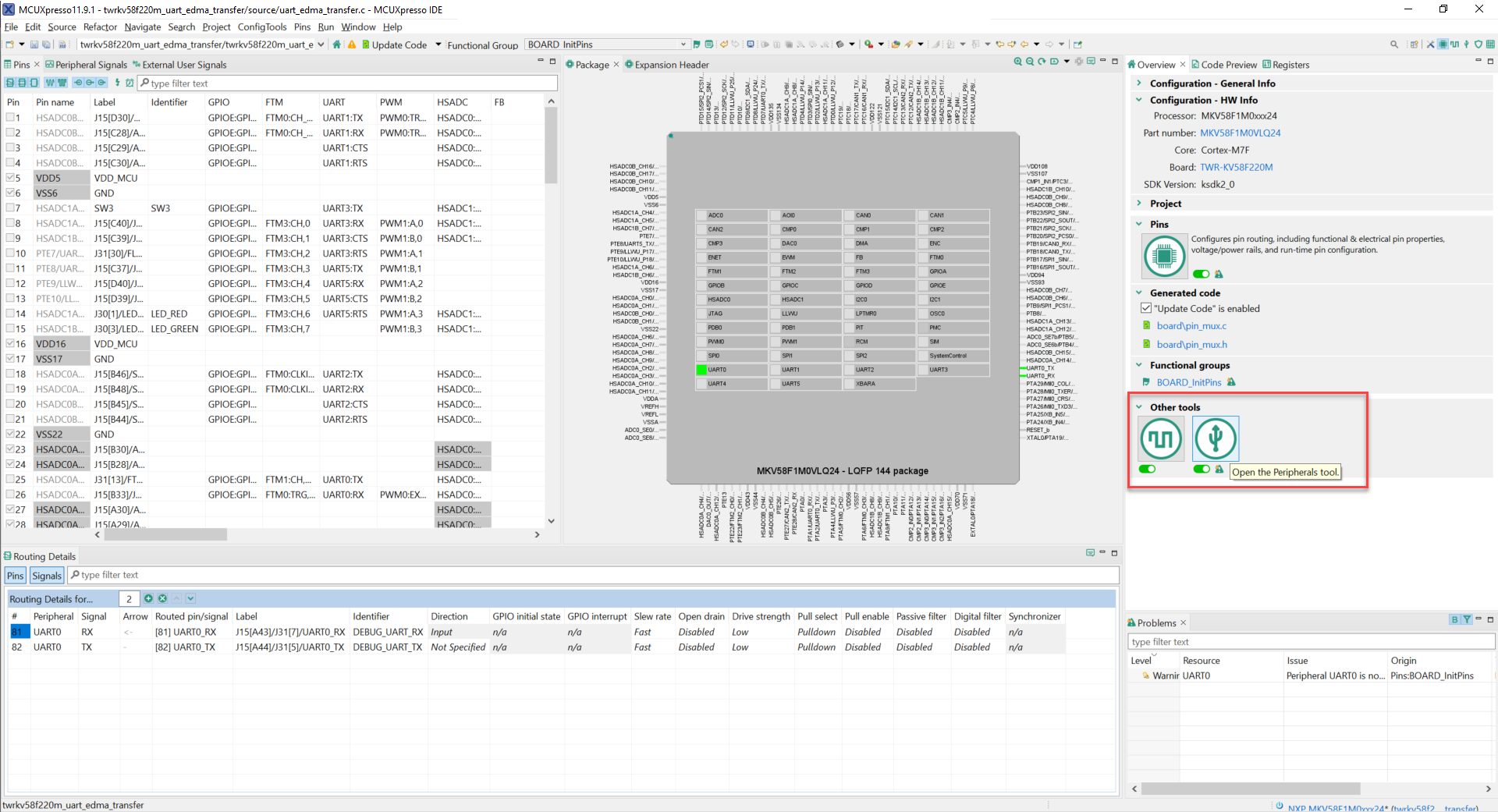Click the yellow warning triangle in the toolbar
This screenshot has width=1498, height=812.
click(352, 44)
